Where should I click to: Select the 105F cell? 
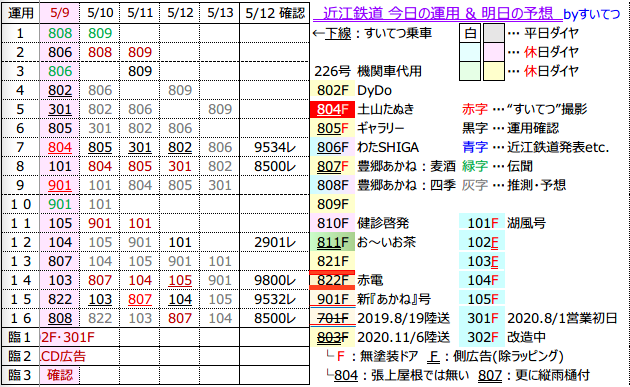click(482, 299)
